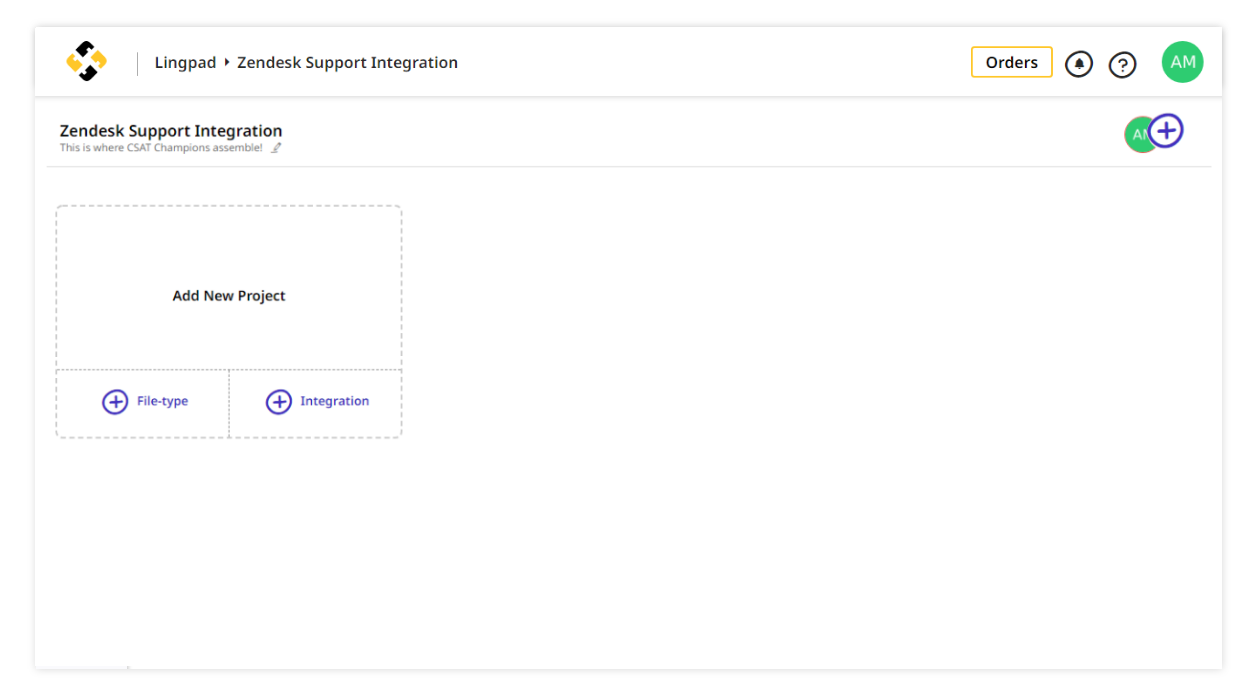Select Zendesk Support Integration breadcrumb
Viewport: 1257px width, 696px height.
pyautogui.click(x=347, y=62)
